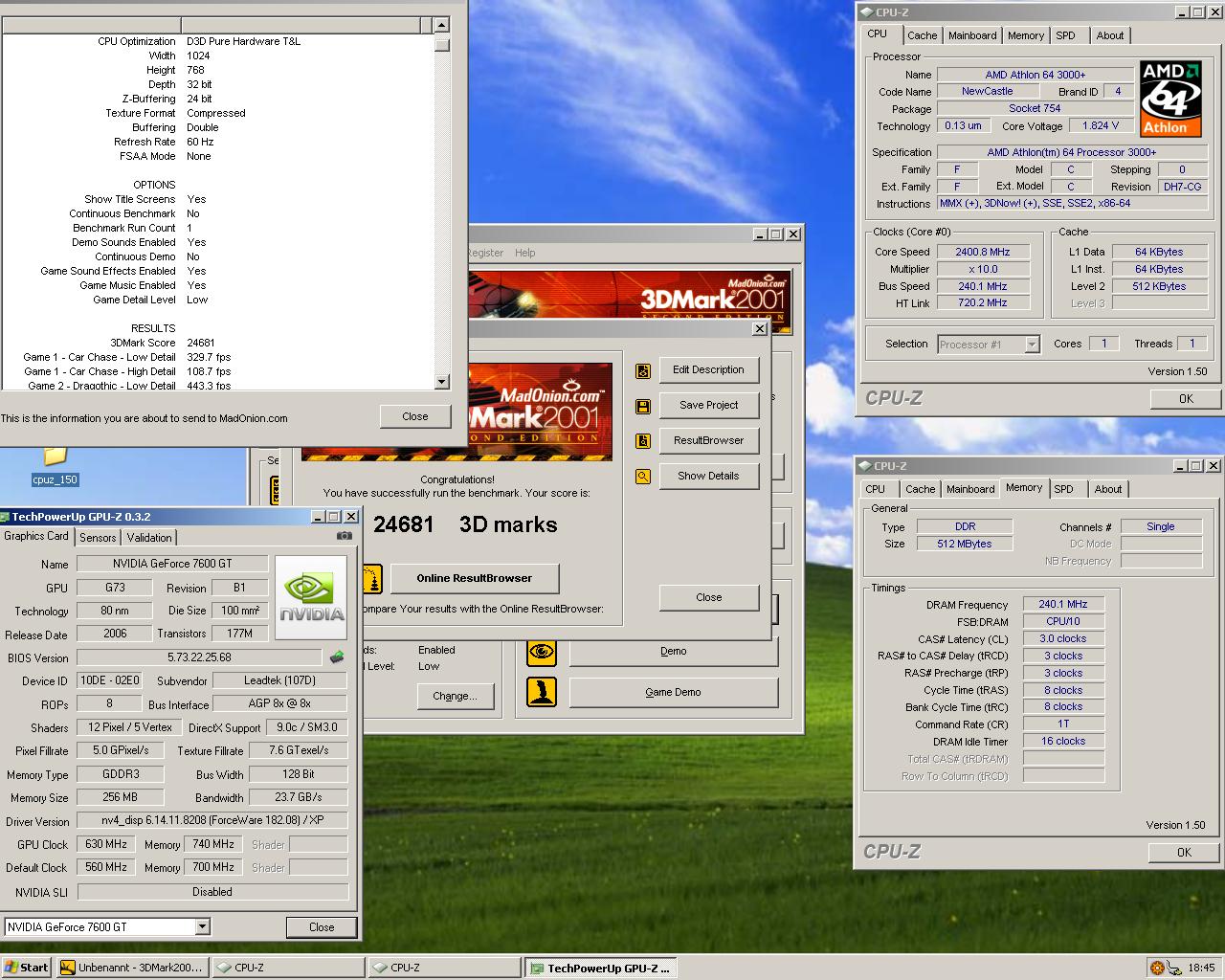Click Close button in GPU-Z

(322, 926)
